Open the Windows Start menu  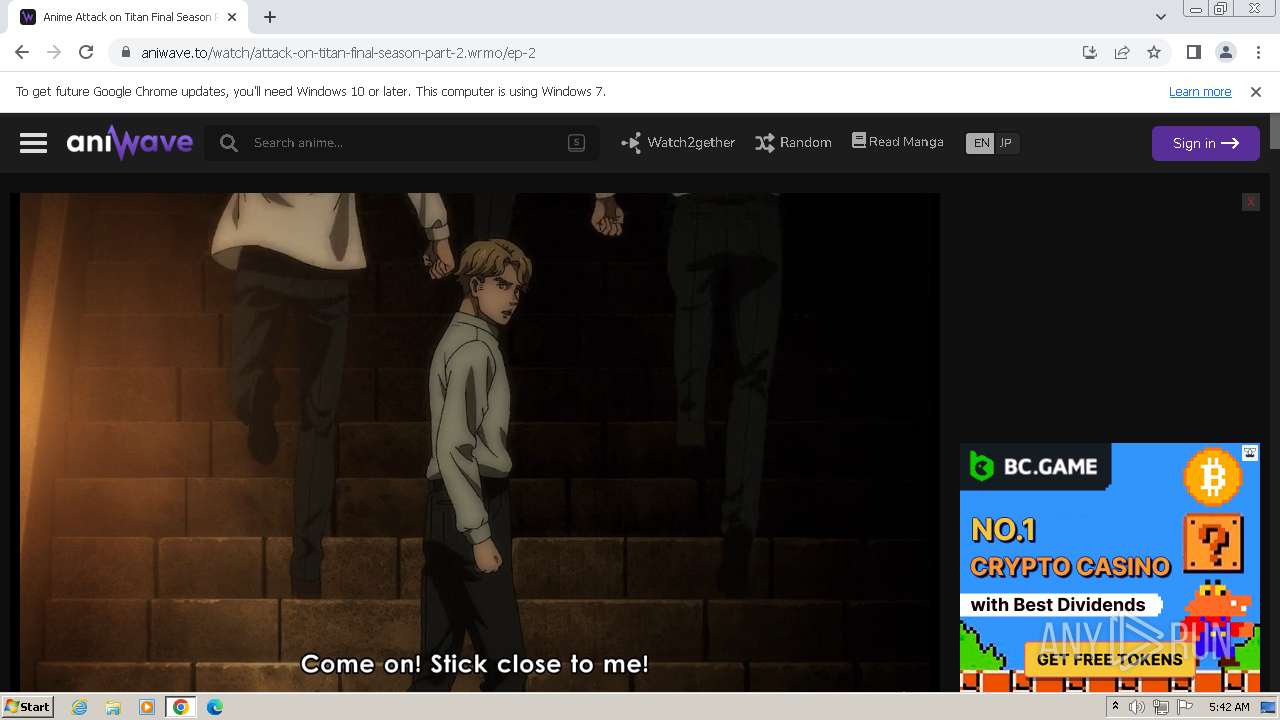27,707
